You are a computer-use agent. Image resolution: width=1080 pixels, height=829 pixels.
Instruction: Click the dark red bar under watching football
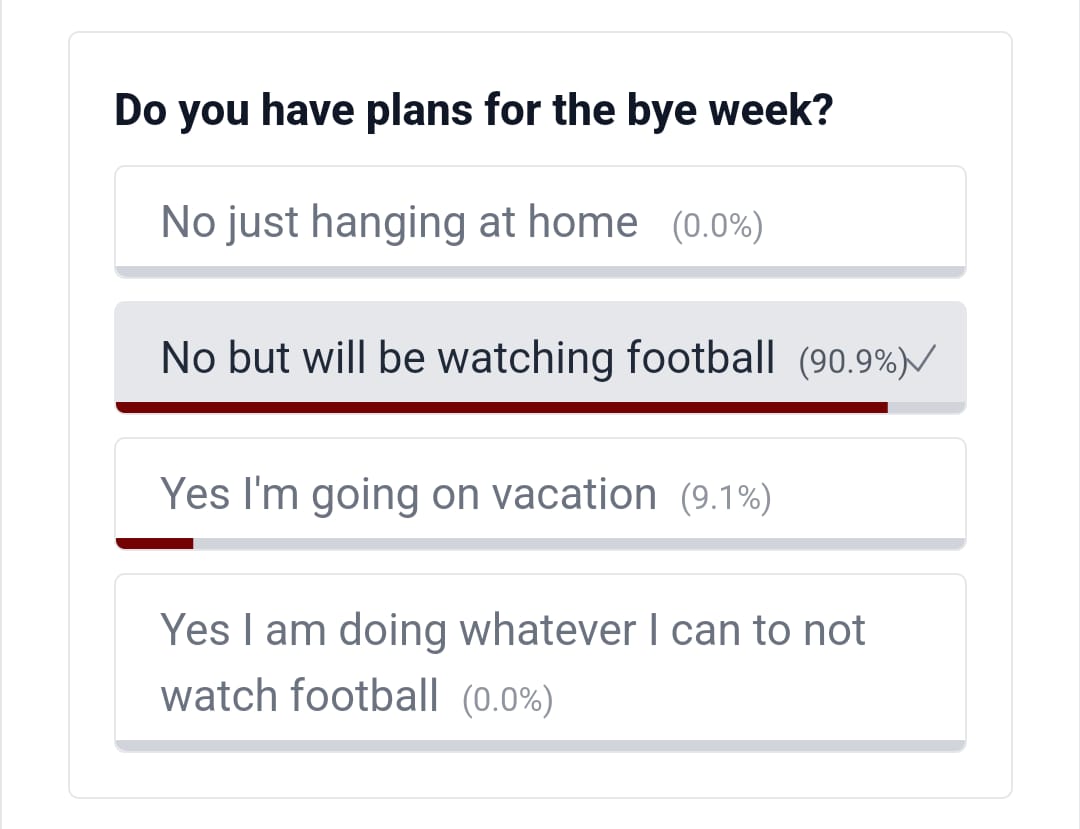(500, 407)
